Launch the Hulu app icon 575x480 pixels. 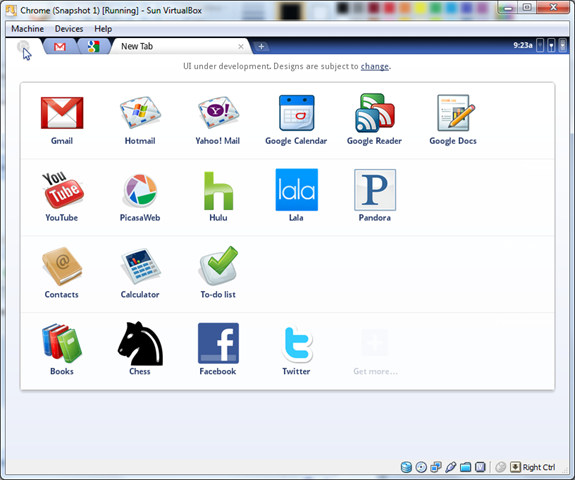coord(218,191)
